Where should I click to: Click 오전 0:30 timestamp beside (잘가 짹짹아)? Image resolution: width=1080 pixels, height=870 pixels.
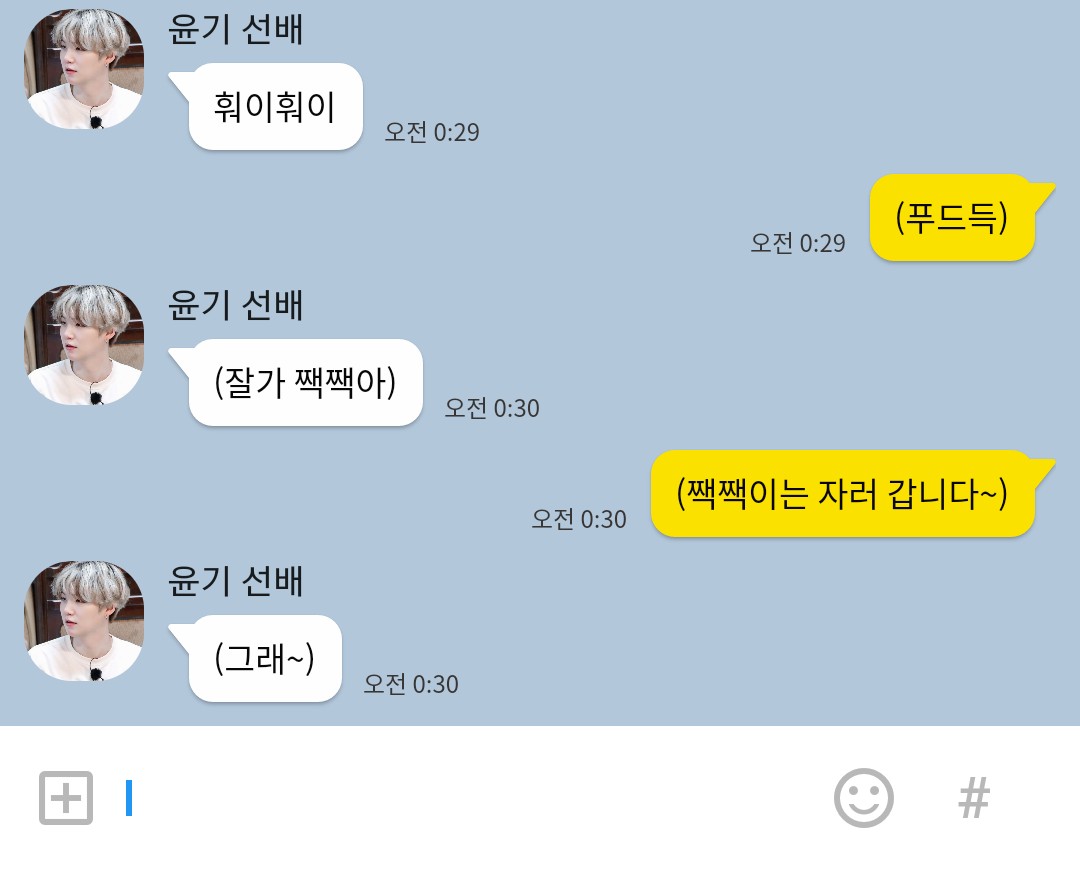(492, 408)
